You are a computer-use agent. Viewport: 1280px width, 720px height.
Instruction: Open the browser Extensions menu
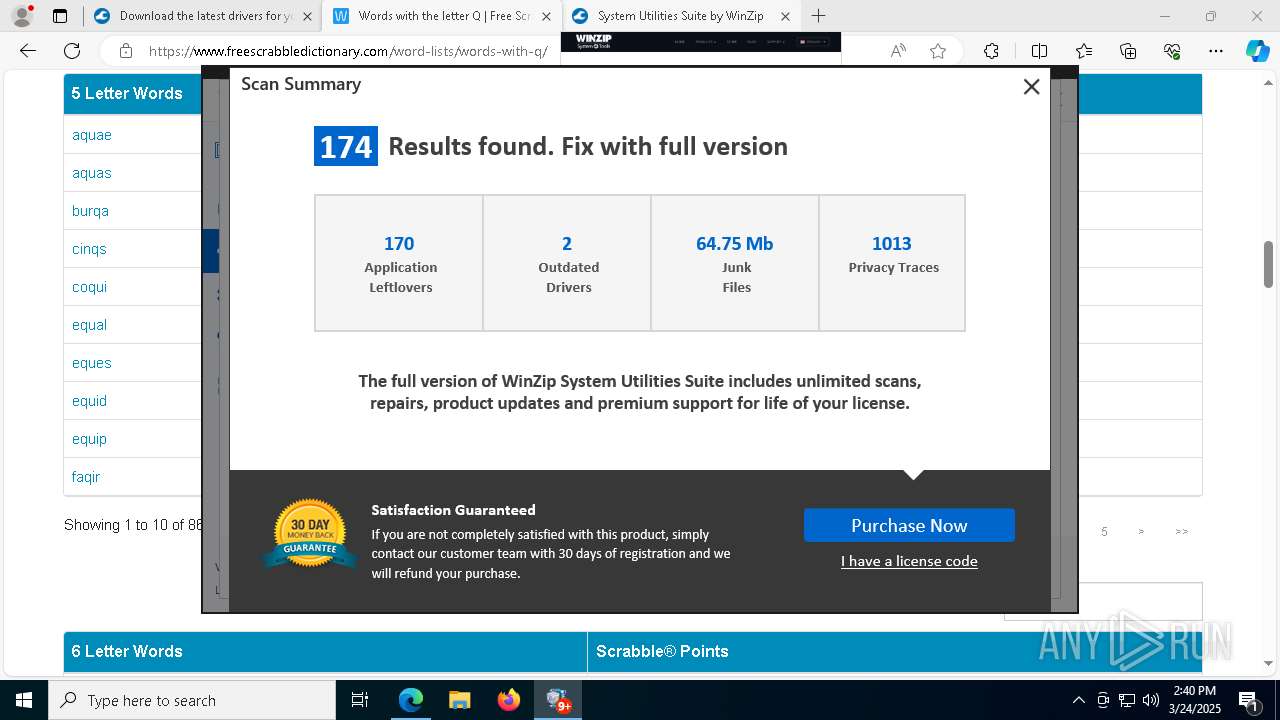tap(991, 51)
